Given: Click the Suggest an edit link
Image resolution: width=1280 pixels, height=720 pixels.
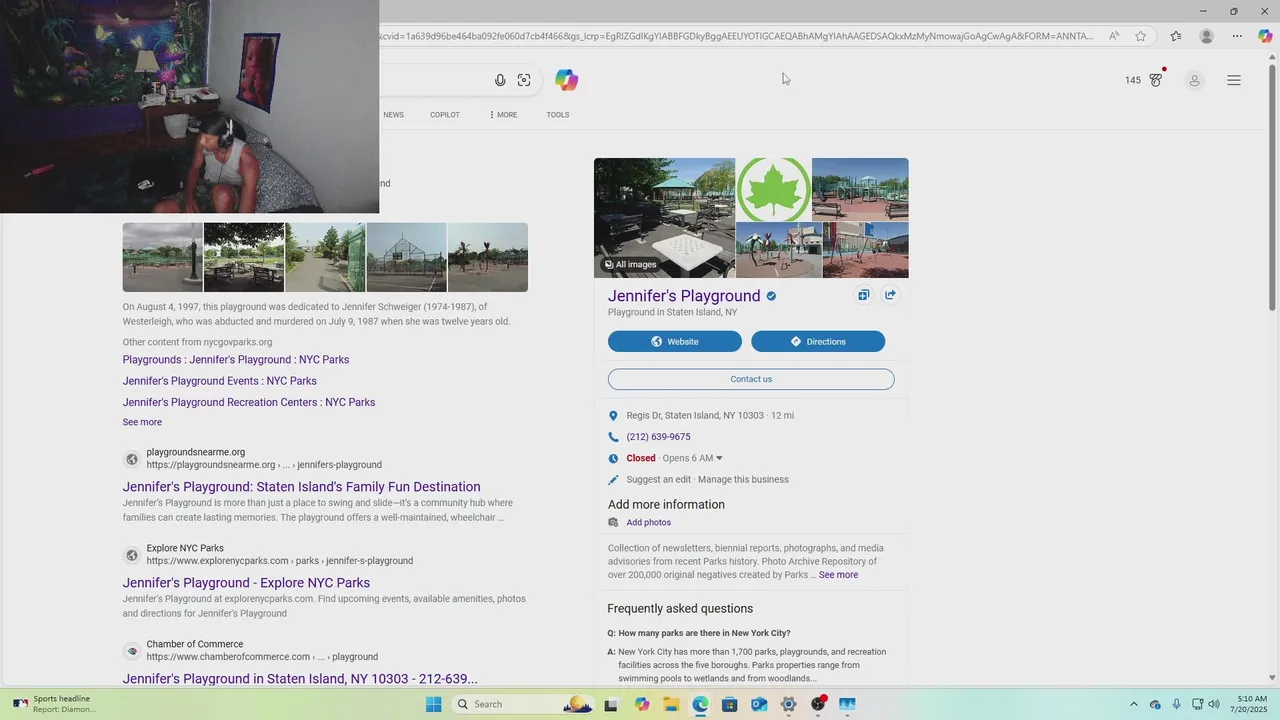Looking at the screenshot, I should coord(658,479).
